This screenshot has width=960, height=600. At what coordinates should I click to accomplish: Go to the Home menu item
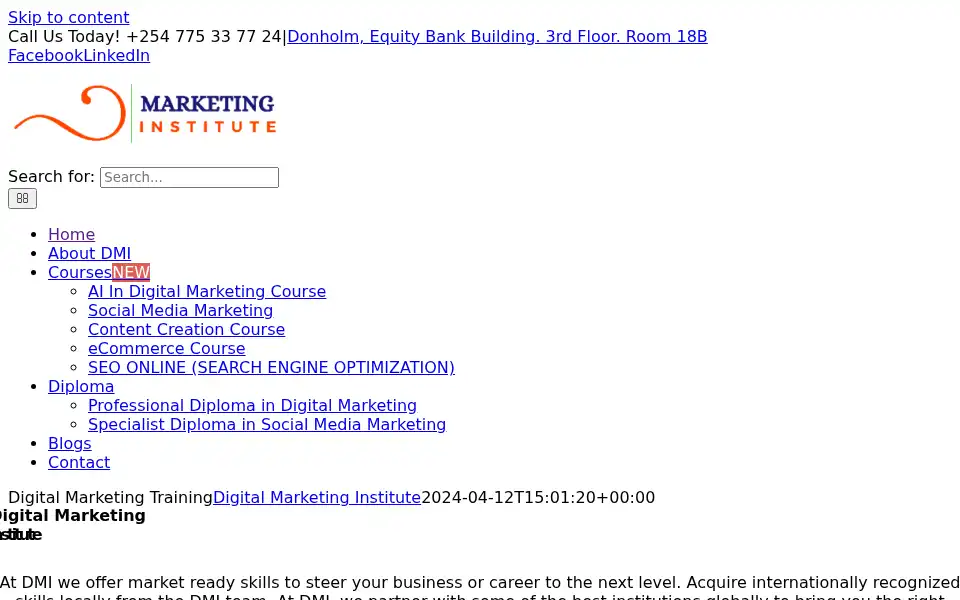72,234
